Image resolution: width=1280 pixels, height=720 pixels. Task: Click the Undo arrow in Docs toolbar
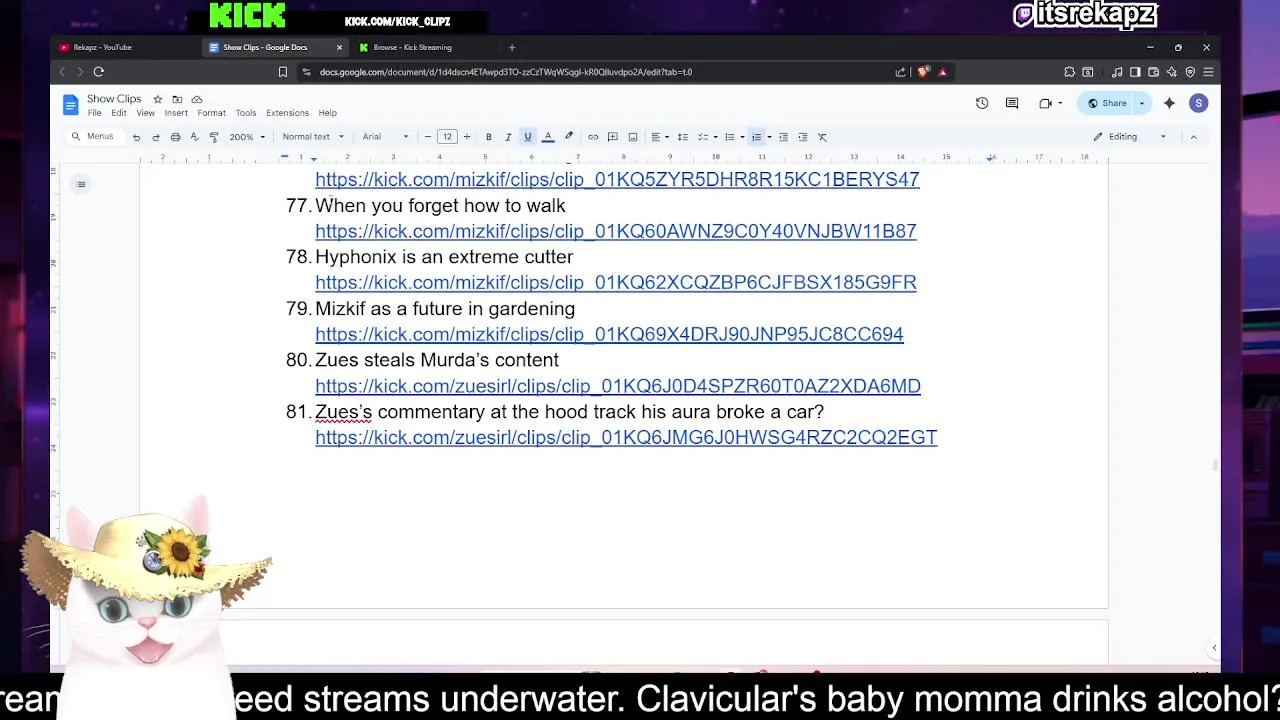(x=136, y=137)
